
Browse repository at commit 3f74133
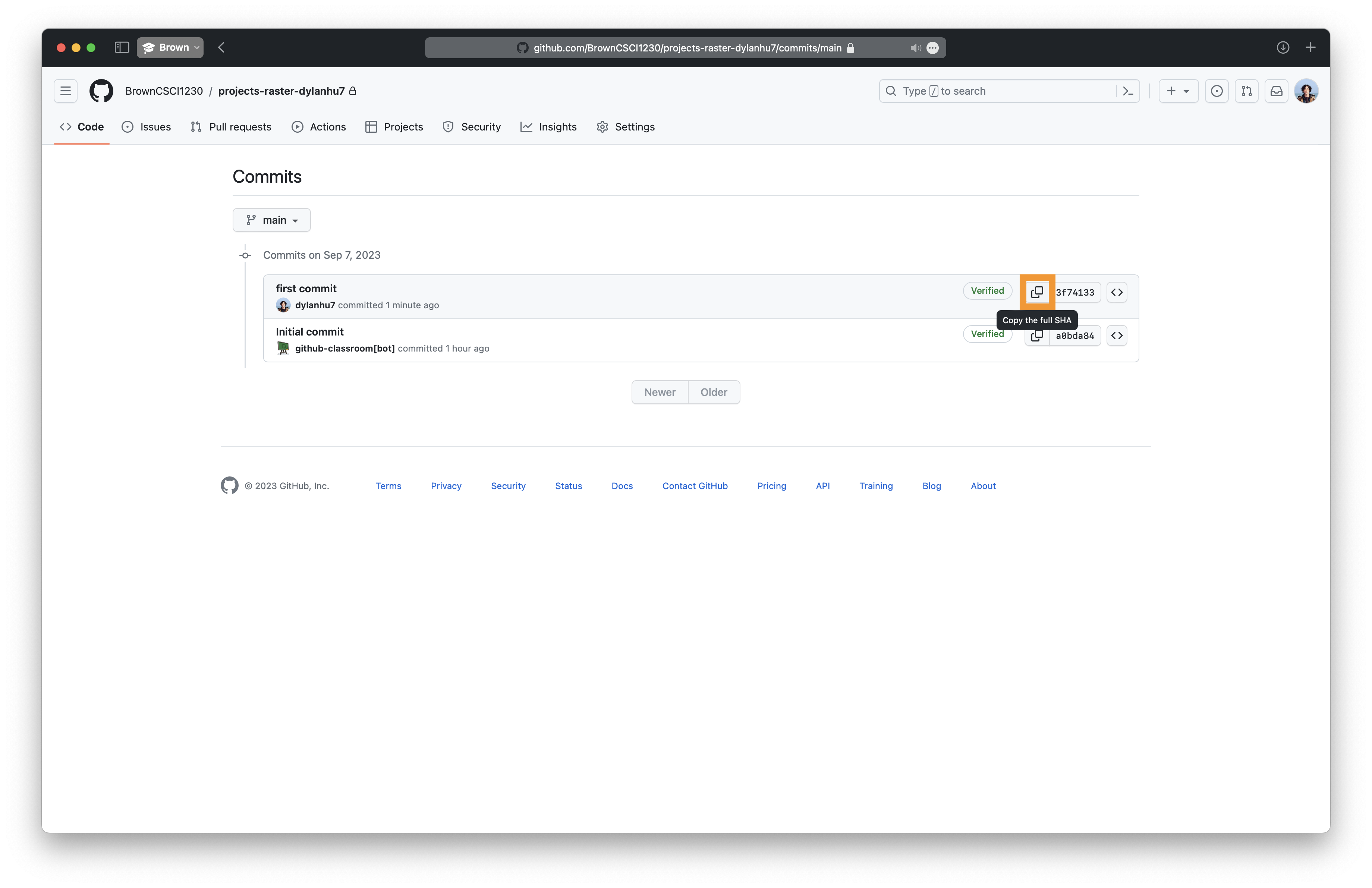click(x=1117, y=292)
